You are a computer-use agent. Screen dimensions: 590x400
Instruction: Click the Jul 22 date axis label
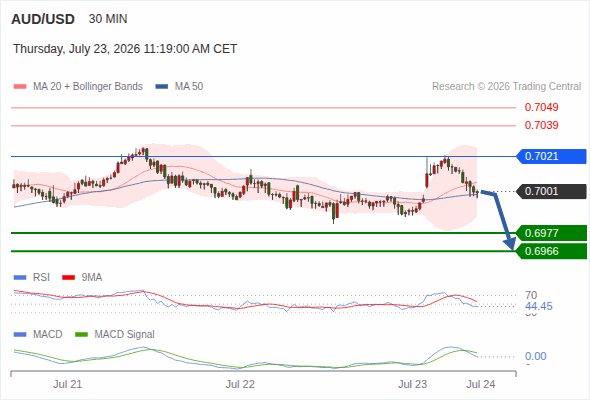(x=240, y=384)
